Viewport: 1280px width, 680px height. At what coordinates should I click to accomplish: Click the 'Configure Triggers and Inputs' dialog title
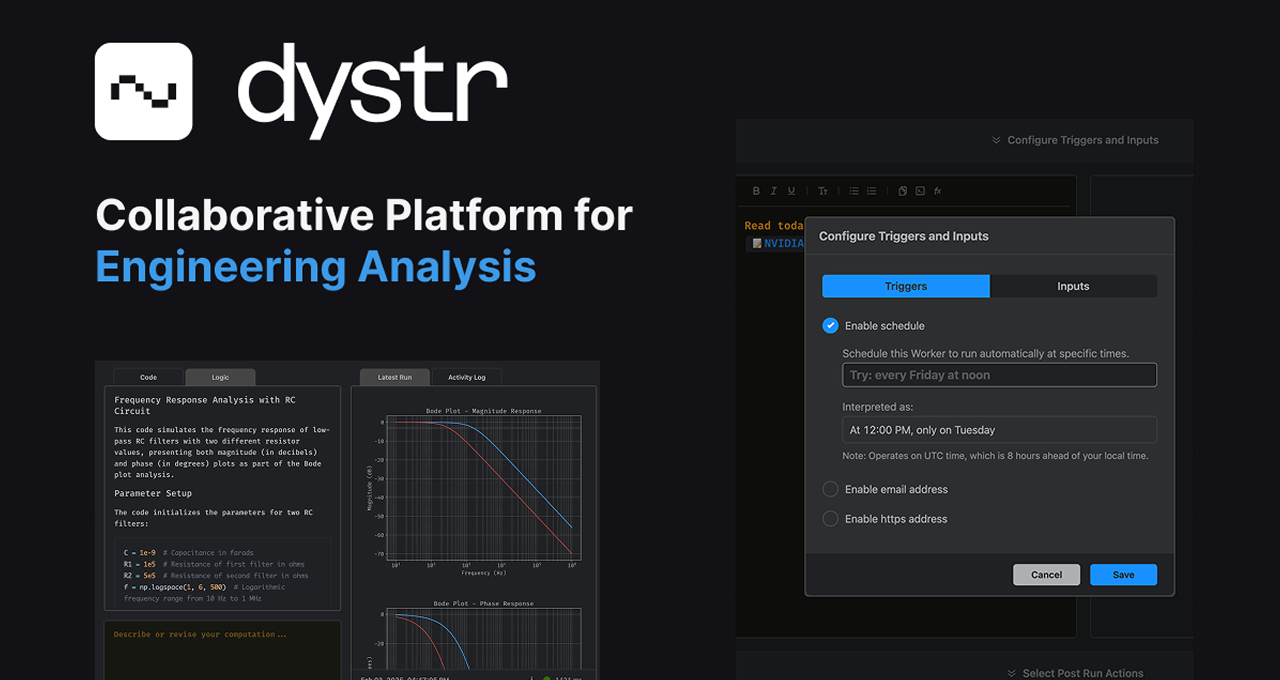click(903, 236)
